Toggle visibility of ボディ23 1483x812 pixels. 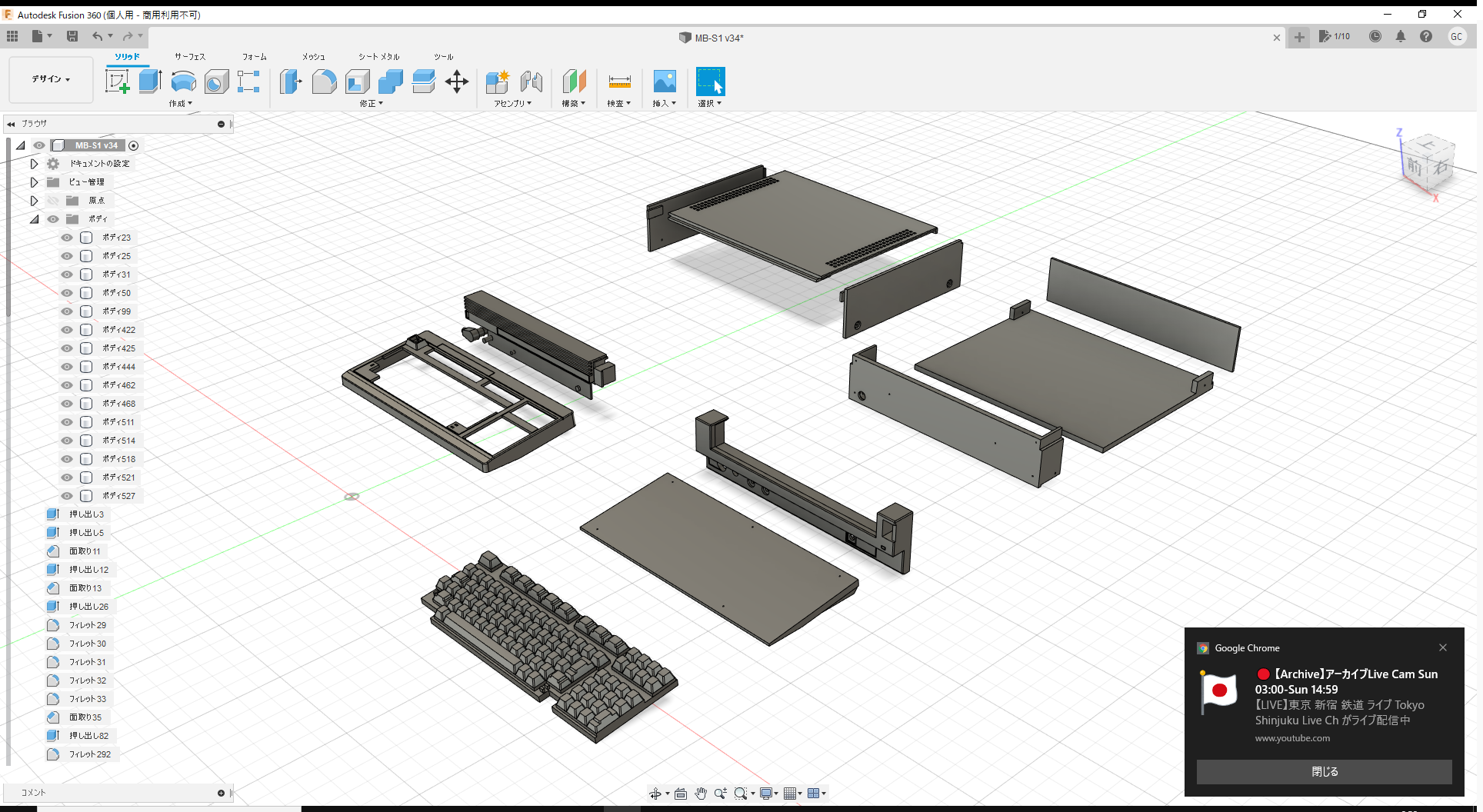[66, 238]
